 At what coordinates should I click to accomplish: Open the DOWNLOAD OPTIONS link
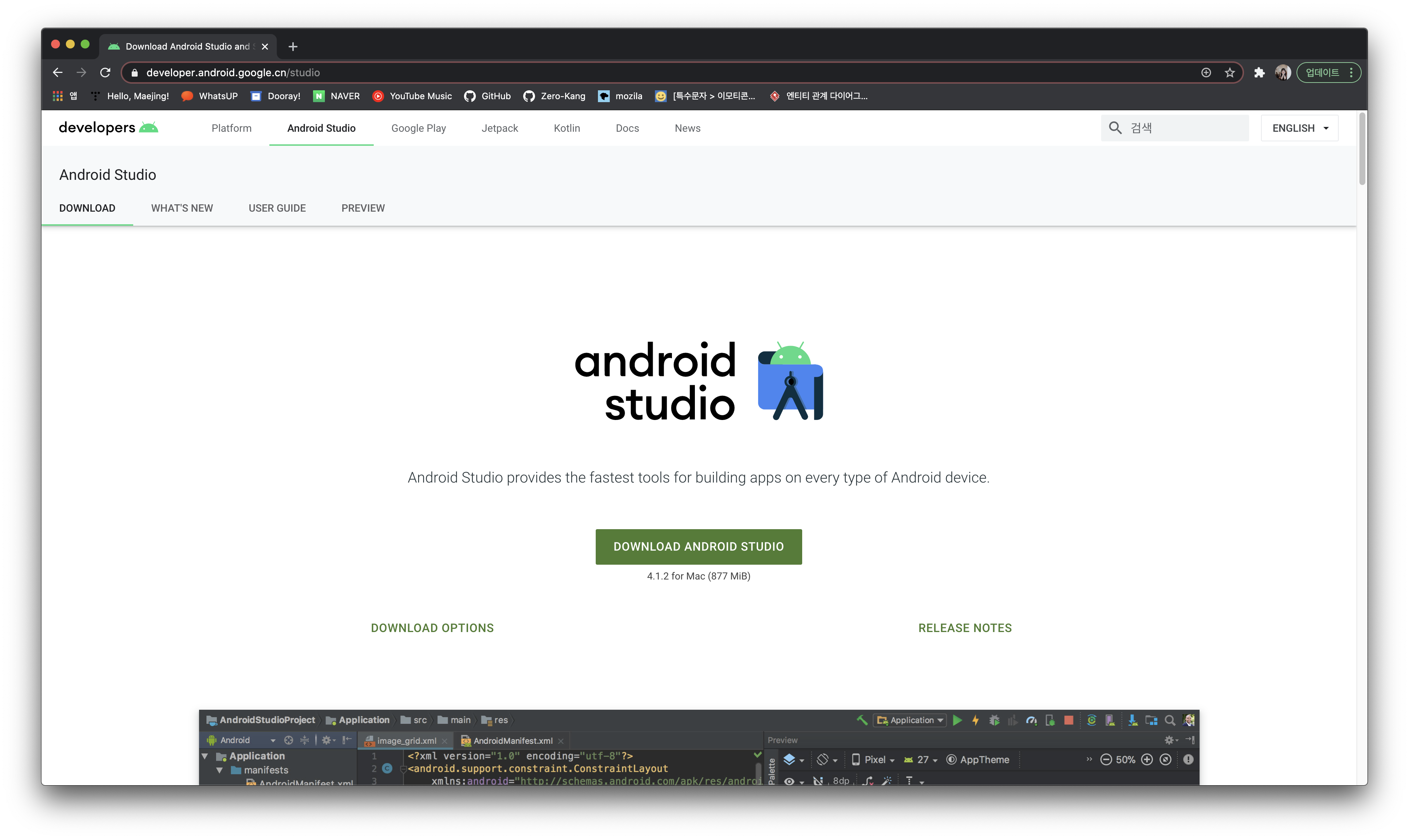[x=432, y=628]
